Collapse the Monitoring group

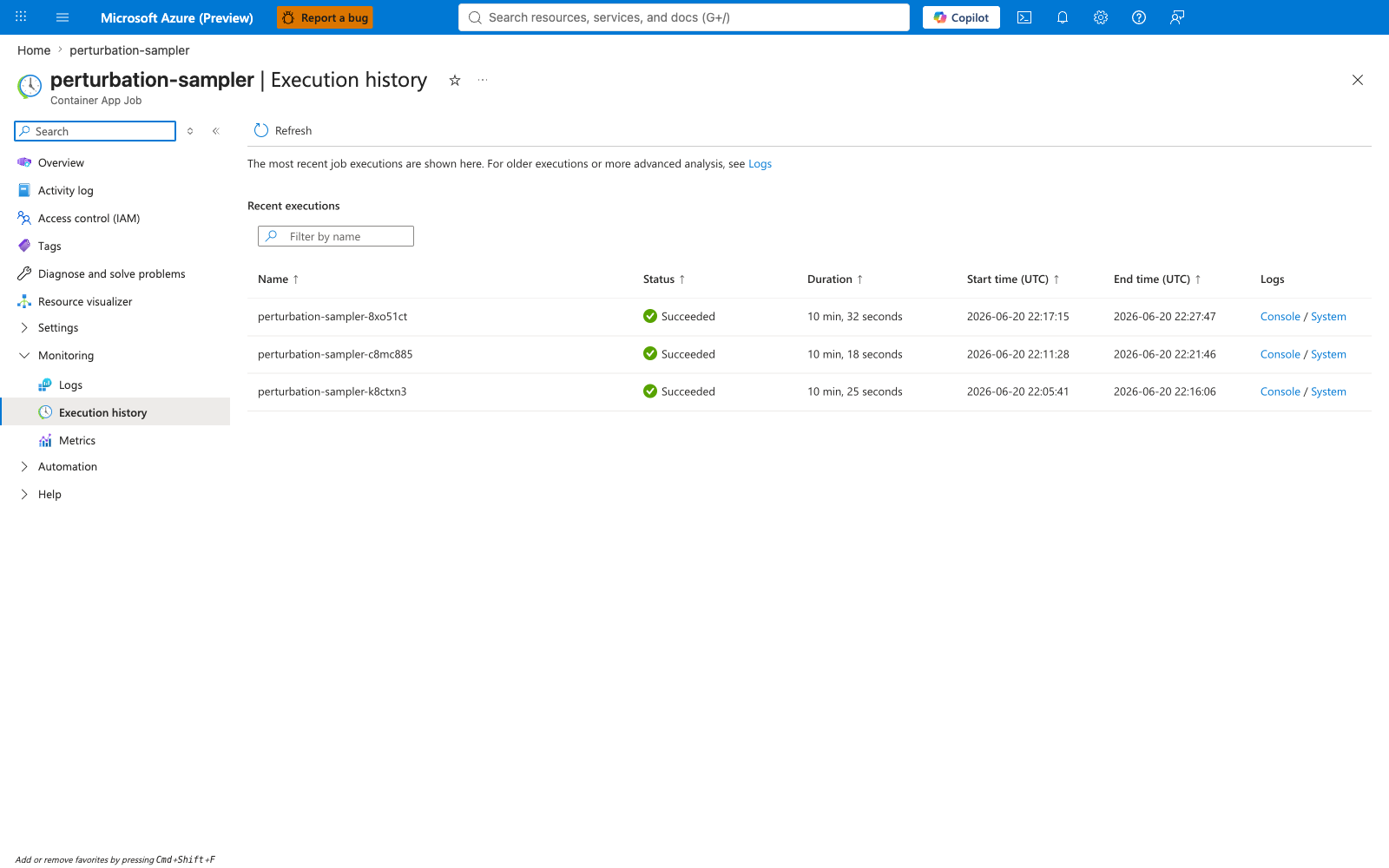pos(66,355)
